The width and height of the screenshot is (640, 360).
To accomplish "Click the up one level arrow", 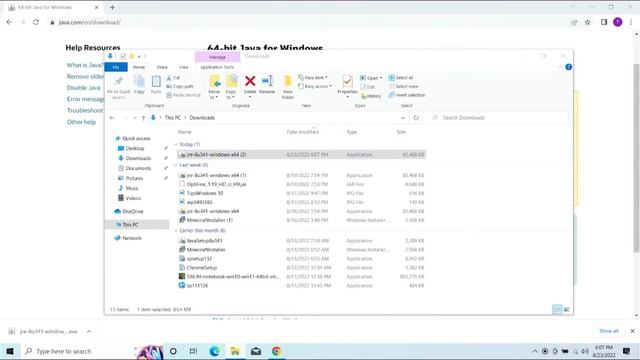I will pos(143,118).
